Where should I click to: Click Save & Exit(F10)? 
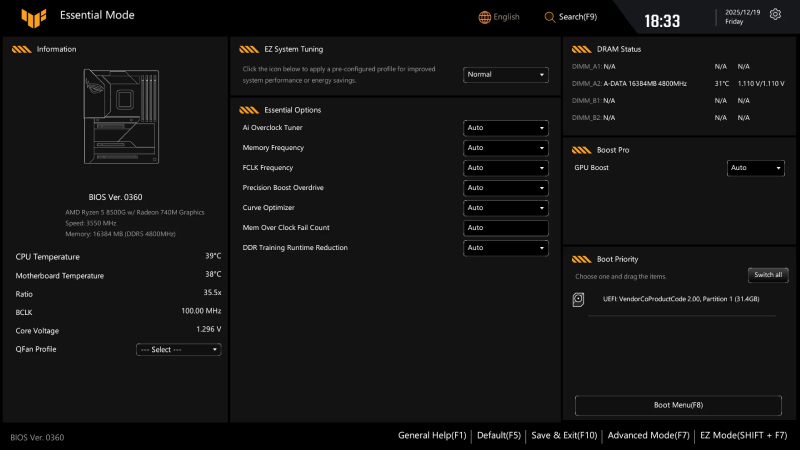[x=564, y=436]
